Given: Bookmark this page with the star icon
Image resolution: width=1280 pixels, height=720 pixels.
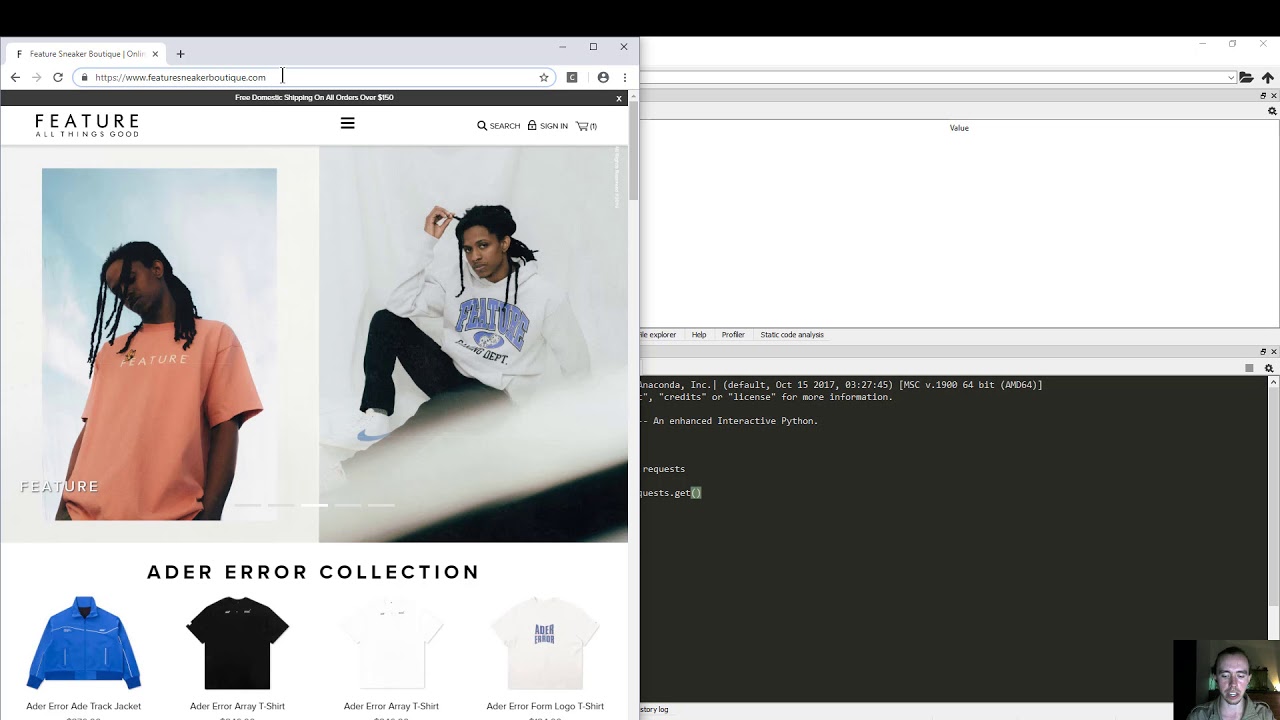Looking at the screenshot, I should 544,77.
